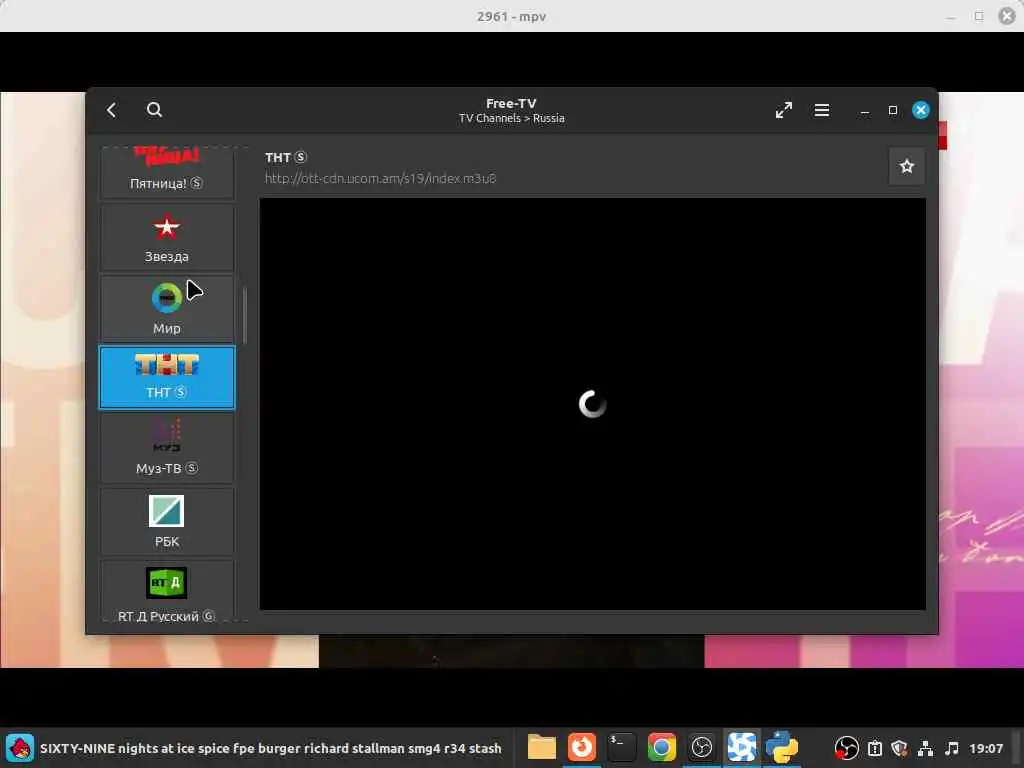Launch Google Chrome from the taskbar
Screen dimensions: 1024x768
pos(662,747)
